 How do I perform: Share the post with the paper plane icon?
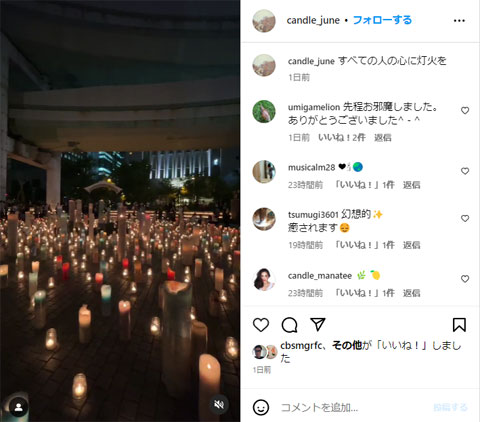tap(317, 324)
